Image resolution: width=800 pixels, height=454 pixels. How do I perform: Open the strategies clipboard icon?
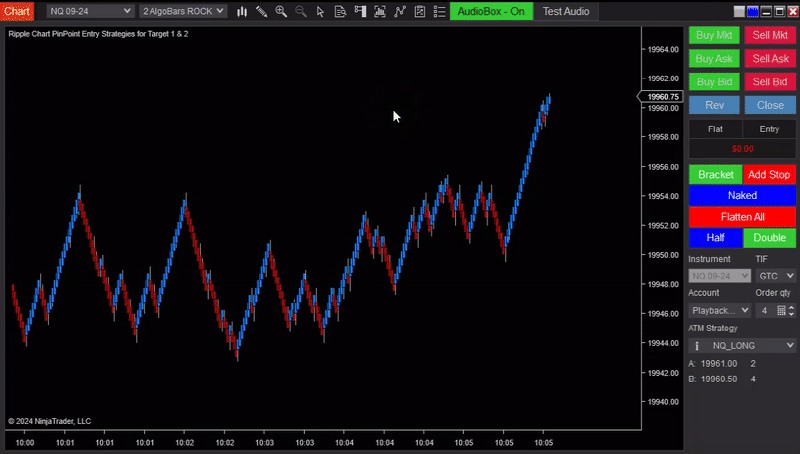click(x=419, y=11)
